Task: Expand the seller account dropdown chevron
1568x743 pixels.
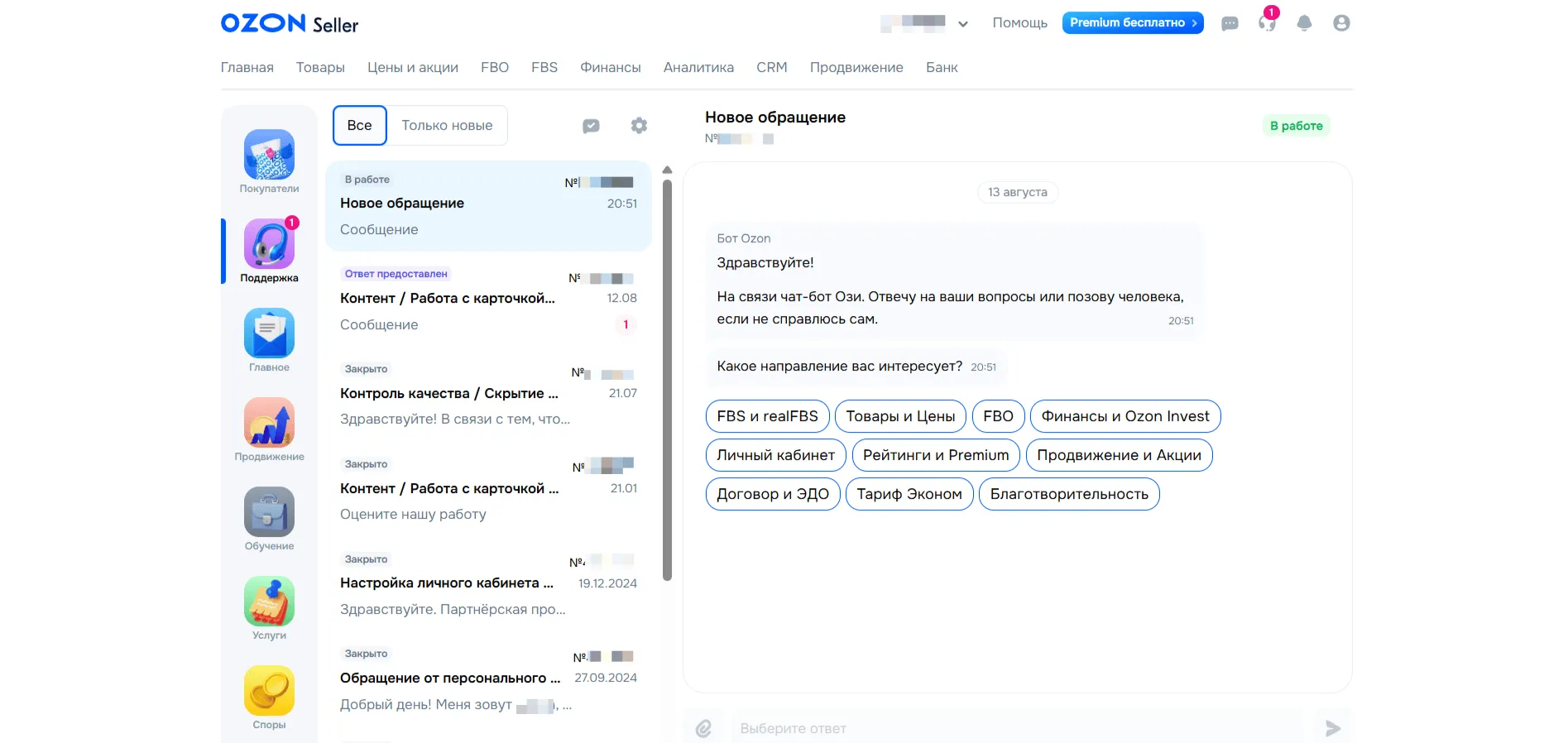Action: pyautogui.click(x=963, y=24)
